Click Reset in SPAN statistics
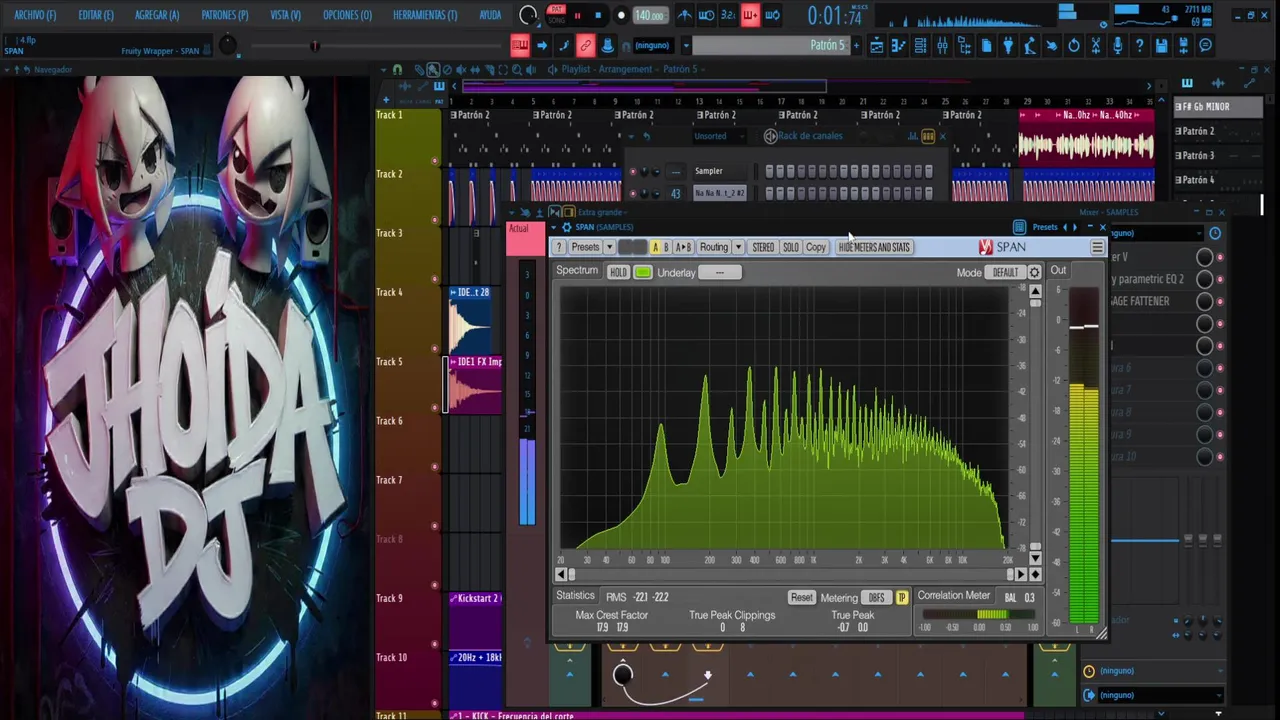 click(802, 597)
